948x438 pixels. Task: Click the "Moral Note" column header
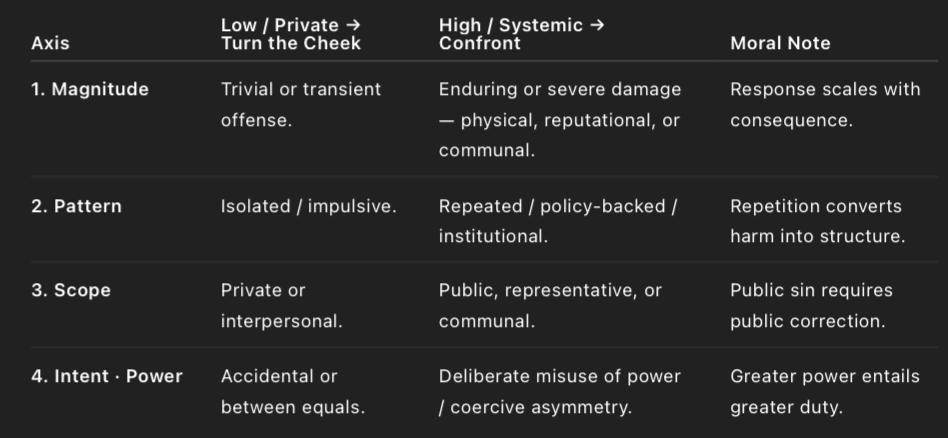(x=780, y=43)
